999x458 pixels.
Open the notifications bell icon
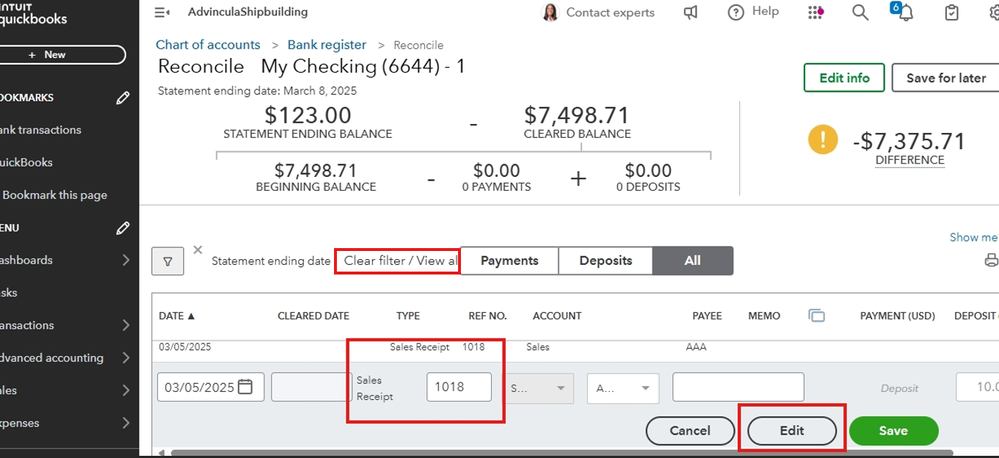904,12
